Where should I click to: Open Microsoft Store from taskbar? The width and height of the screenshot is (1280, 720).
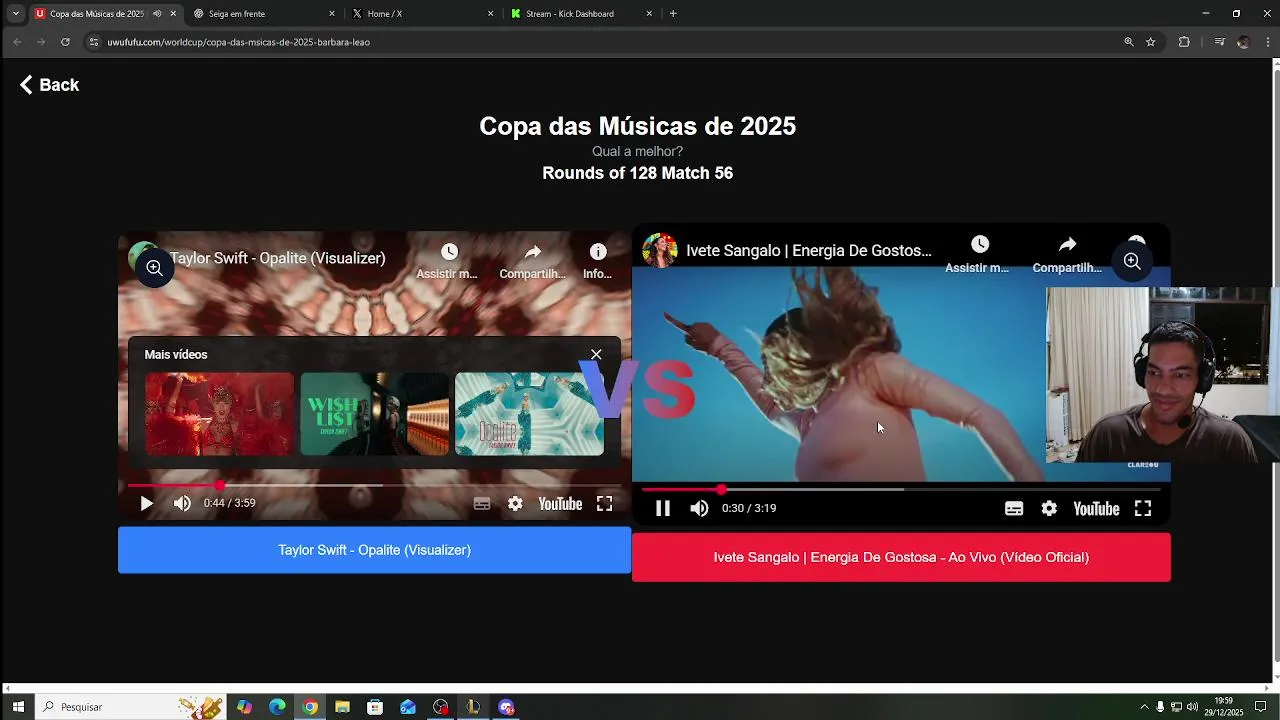point(375,707)
